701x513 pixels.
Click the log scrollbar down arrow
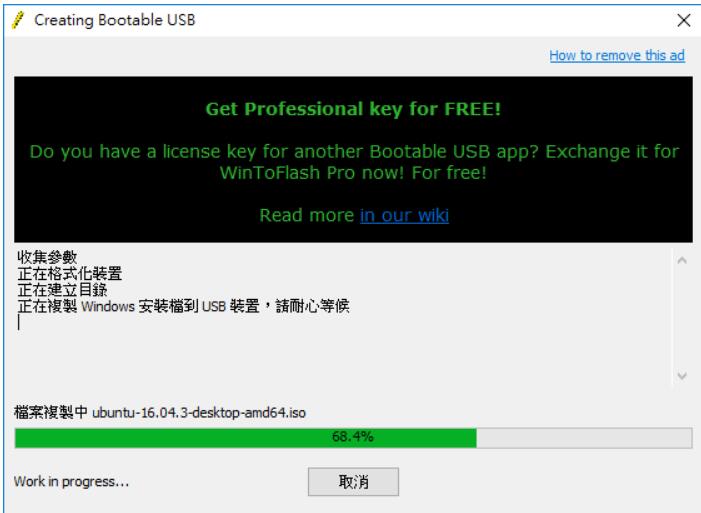tap(682, 375)
